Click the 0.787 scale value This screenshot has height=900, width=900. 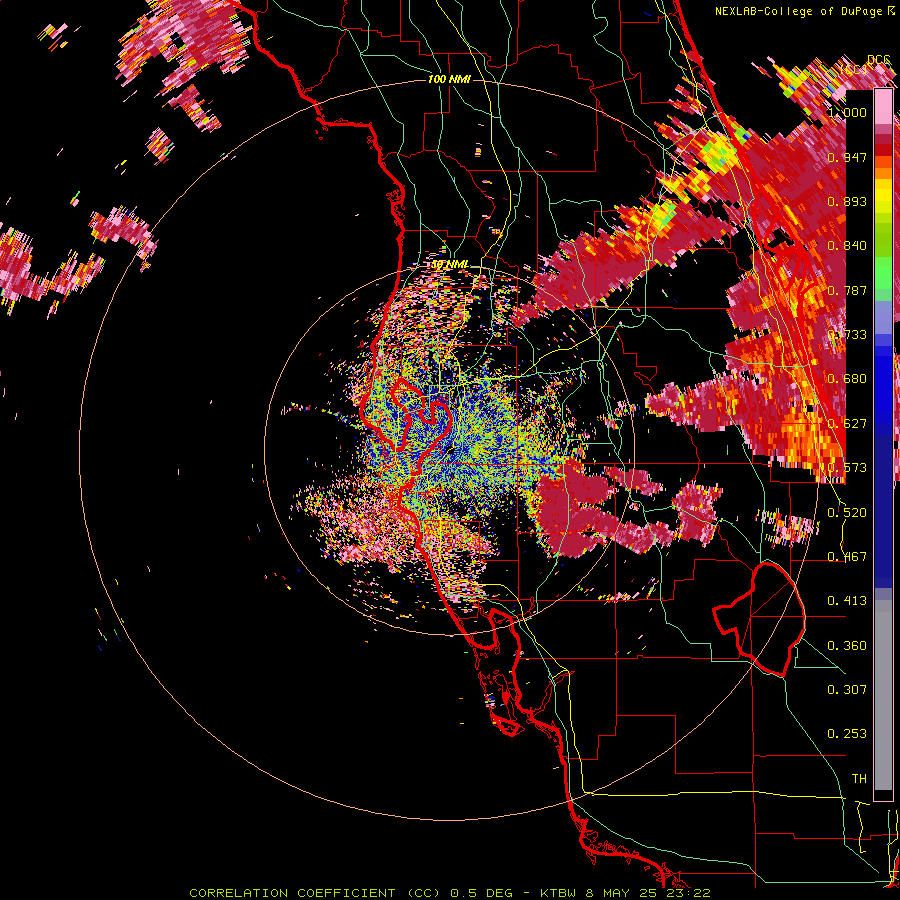[847, 290]
